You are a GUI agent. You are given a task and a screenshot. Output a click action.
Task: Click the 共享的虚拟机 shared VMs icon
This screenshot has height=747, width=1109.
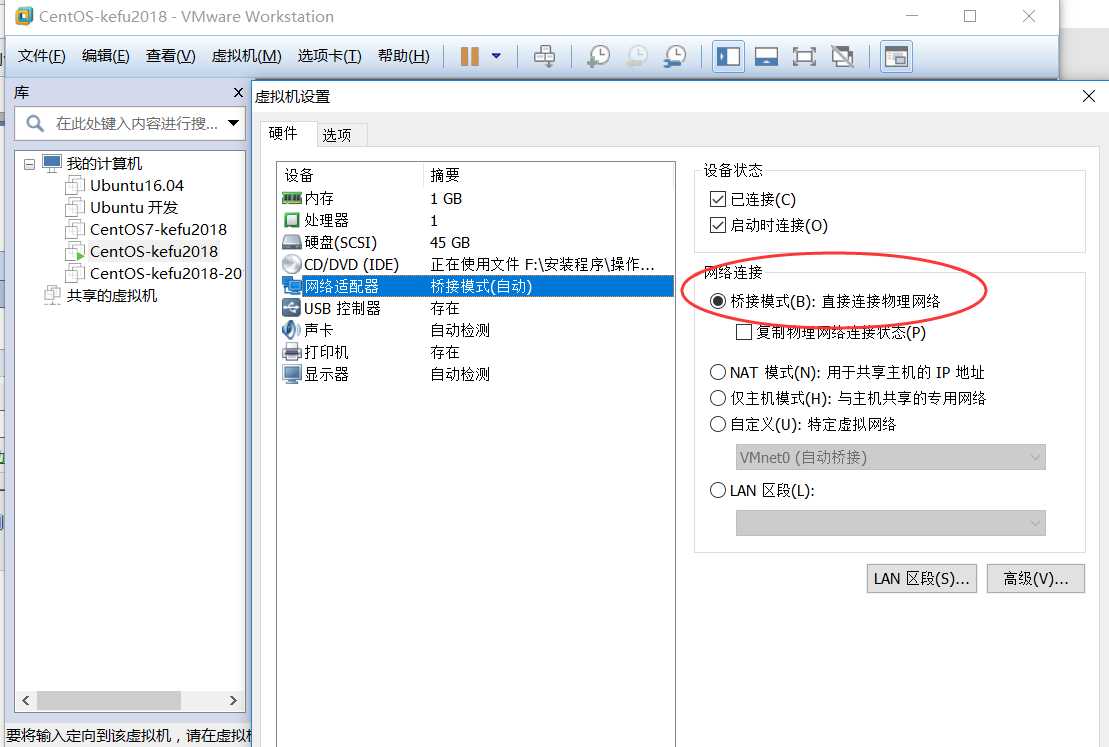[52, 295]
